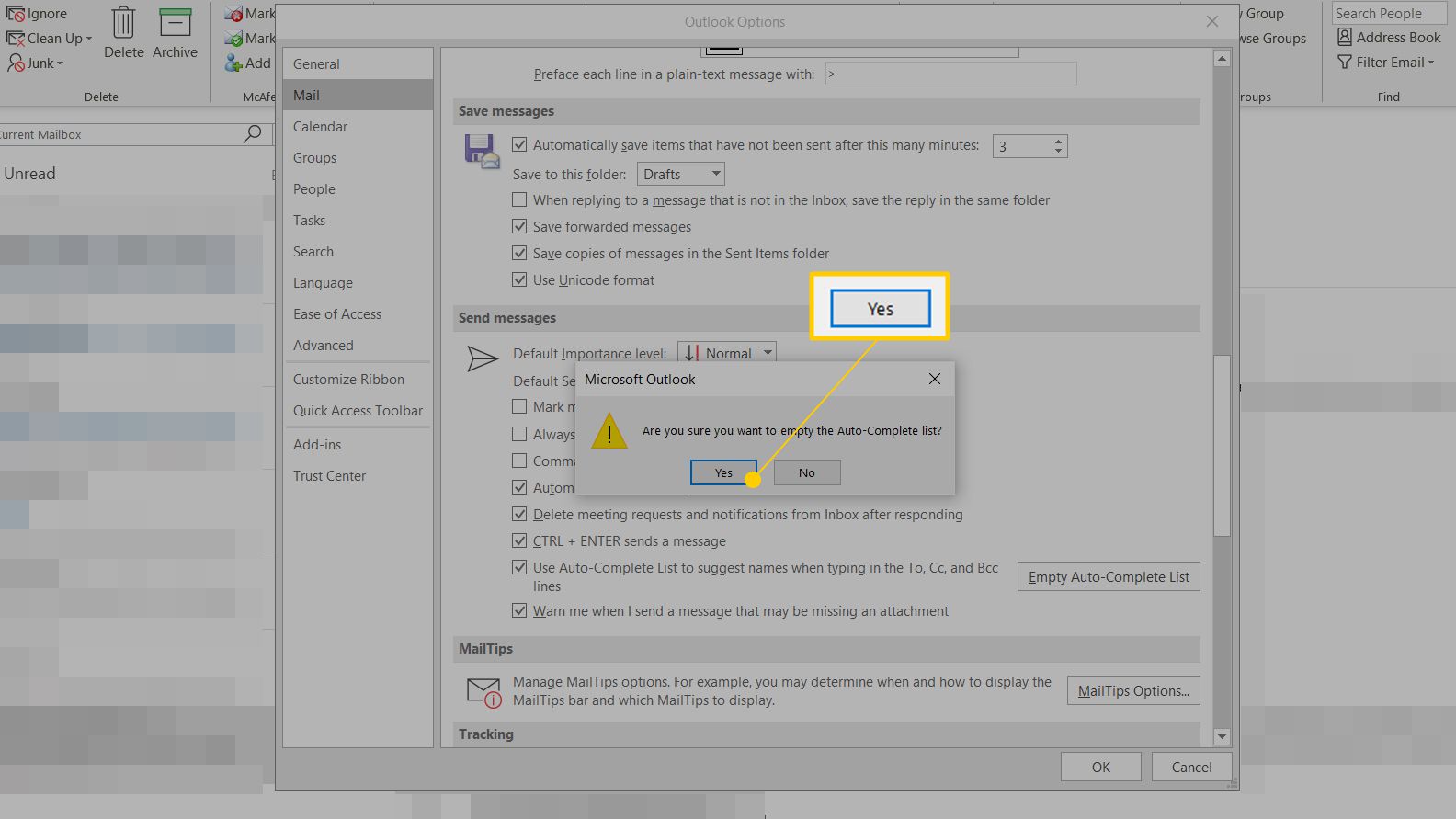
Task: Toggle Use Unicode format checkbox
Action: 519,279
